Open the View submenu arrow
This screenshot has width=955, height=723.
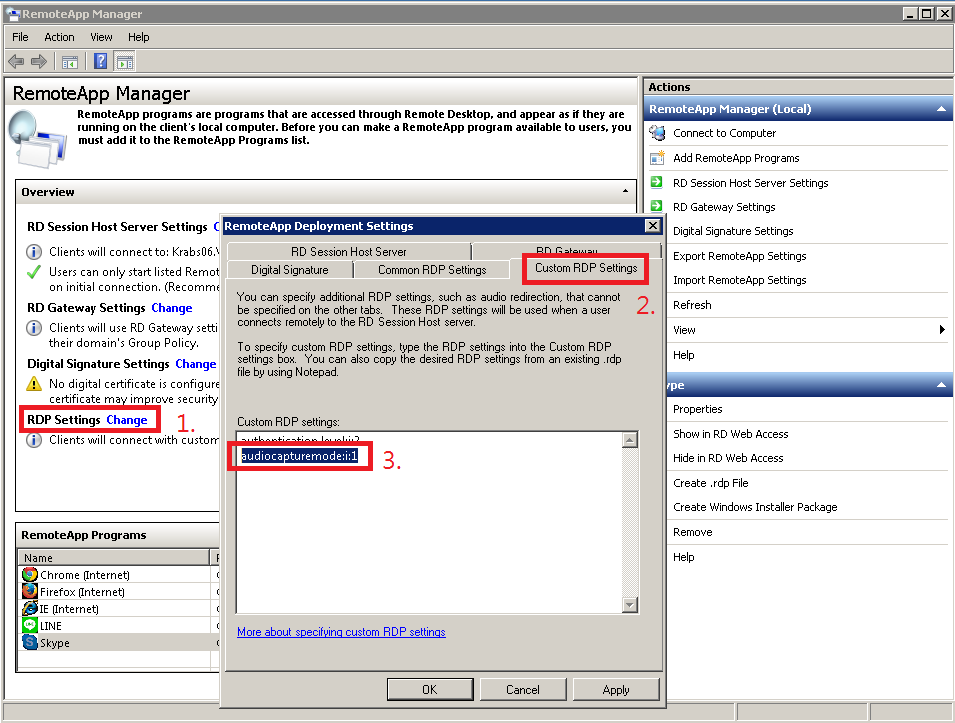point(941,329)
